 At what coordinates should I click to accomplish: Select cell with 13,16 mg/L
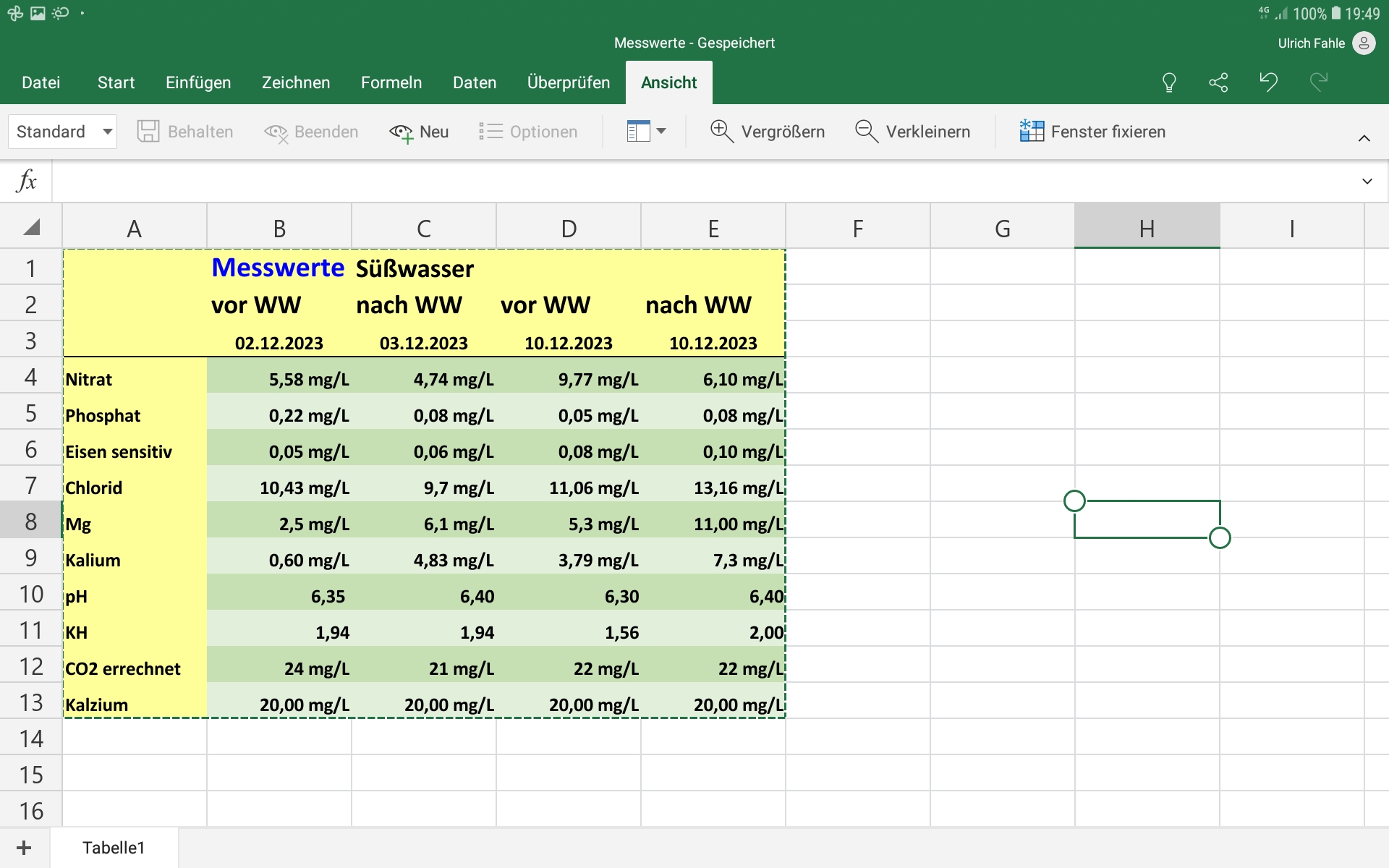point(713,484)
